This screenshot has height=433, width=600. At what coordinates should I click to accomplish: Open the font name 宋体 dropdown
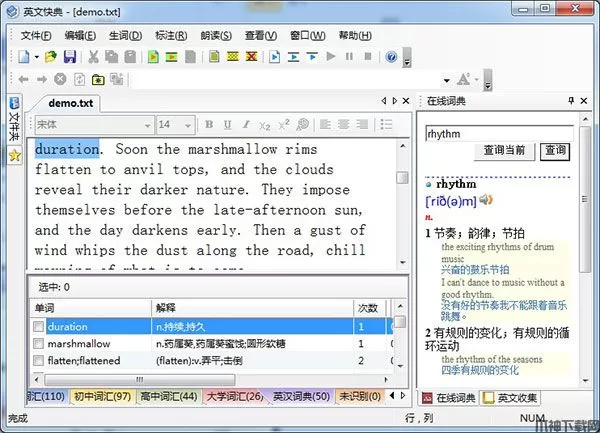(x=146, y=125)
